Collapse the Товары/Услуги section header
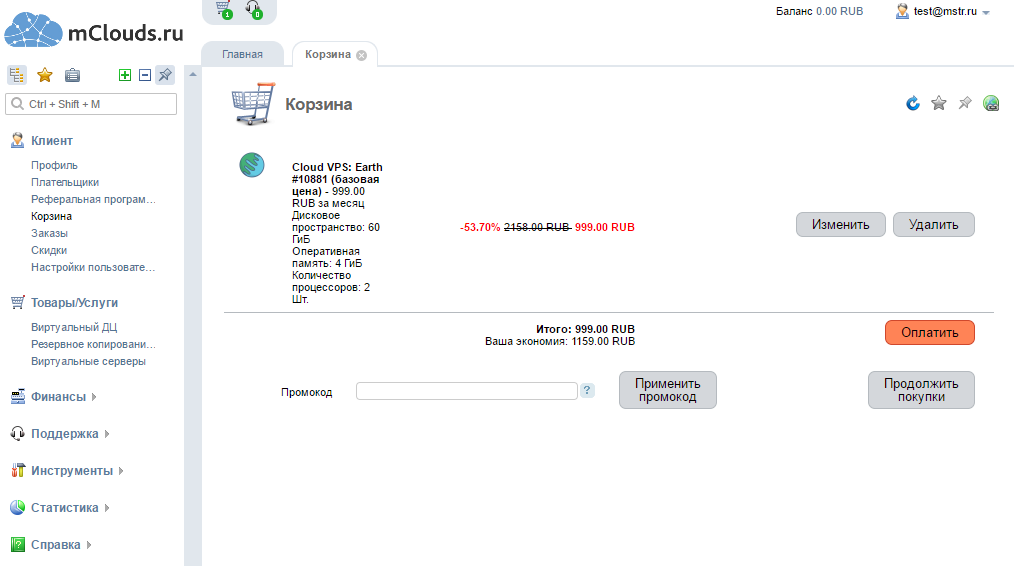This screenshot has height=566, width=1014. (x=74, y=302)
